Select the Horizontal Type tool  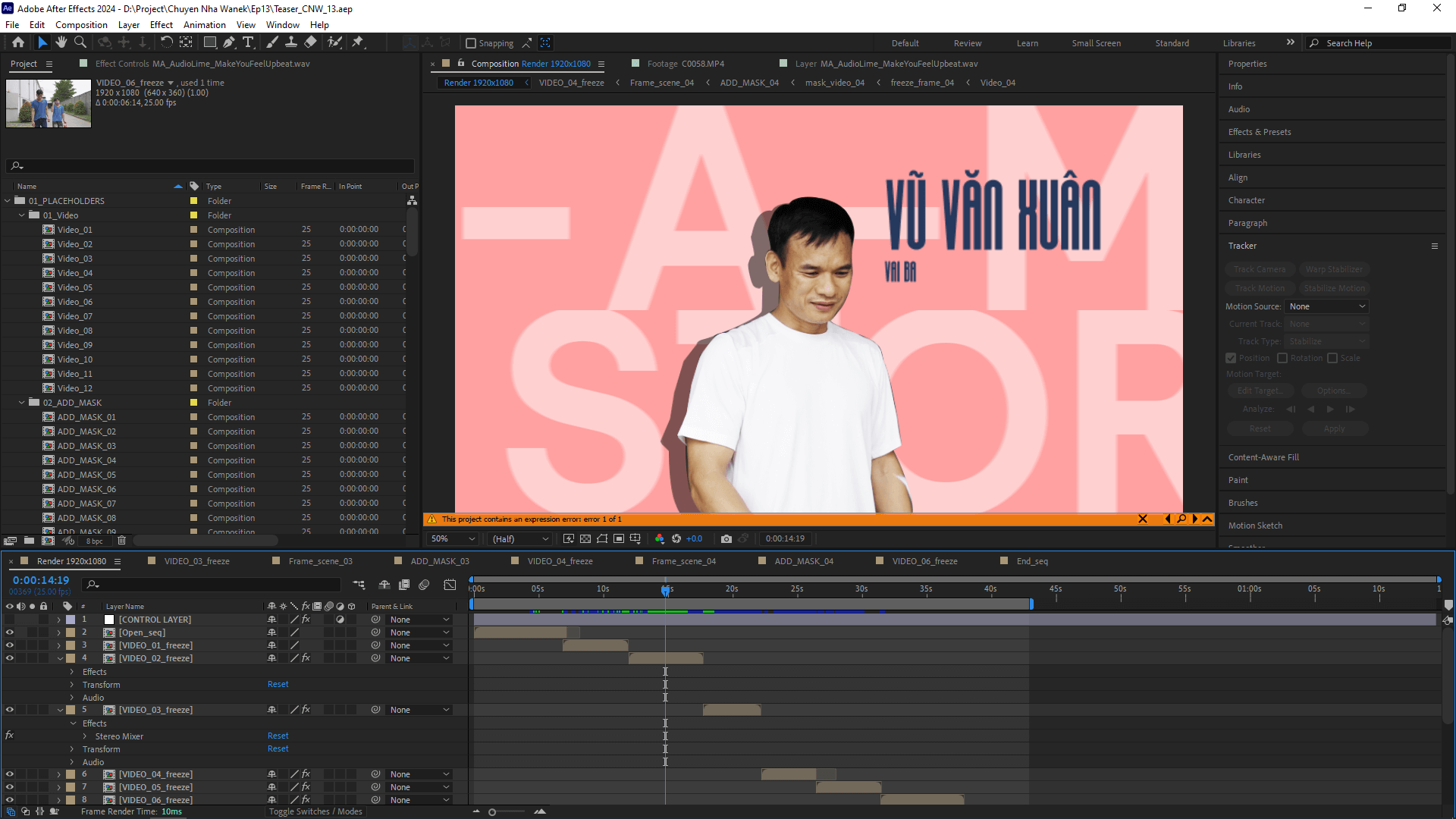point(248,42)
